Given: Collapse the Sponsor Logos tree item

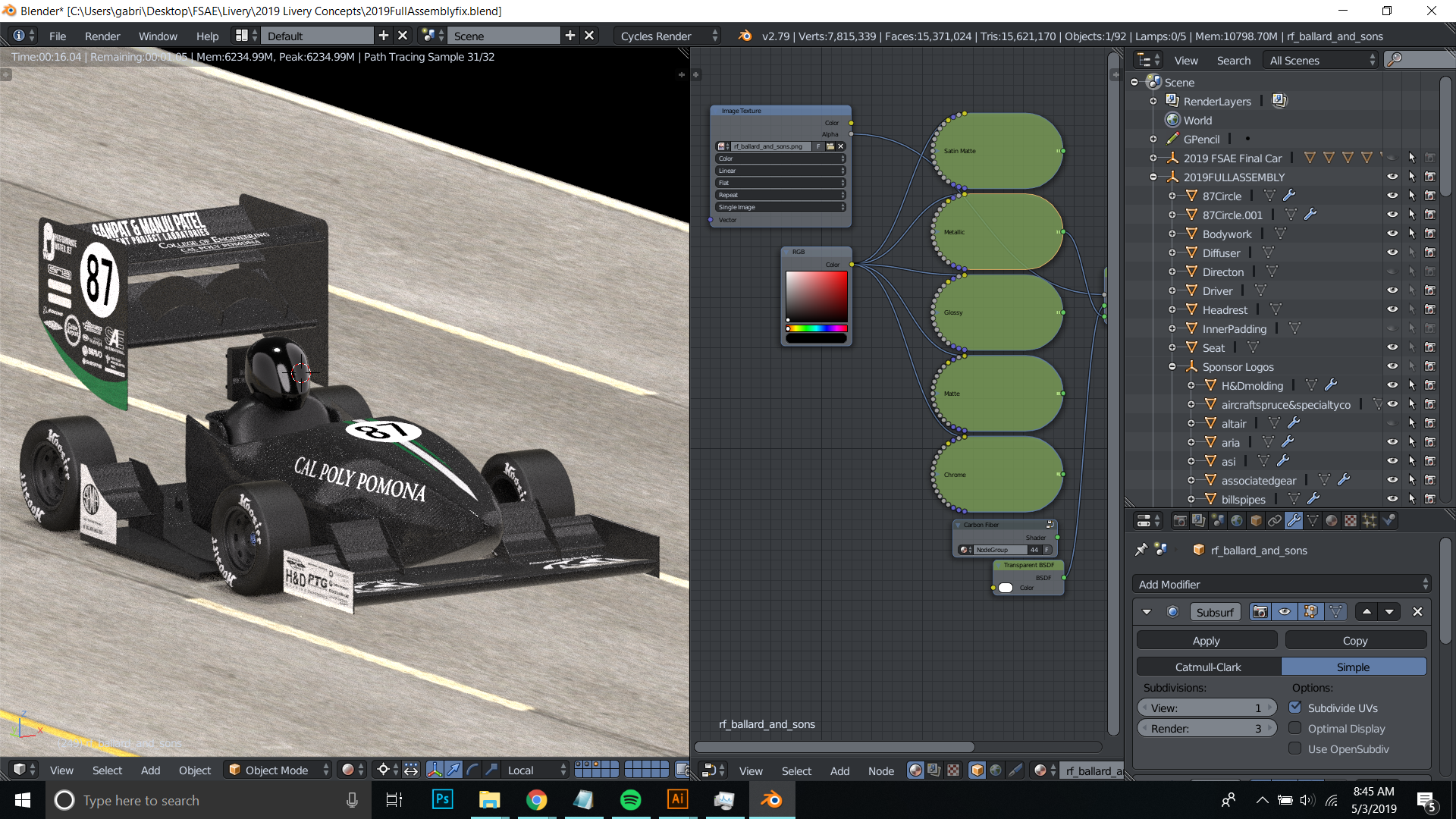Looking at the screenshot, I should [x=1172, y=366].
